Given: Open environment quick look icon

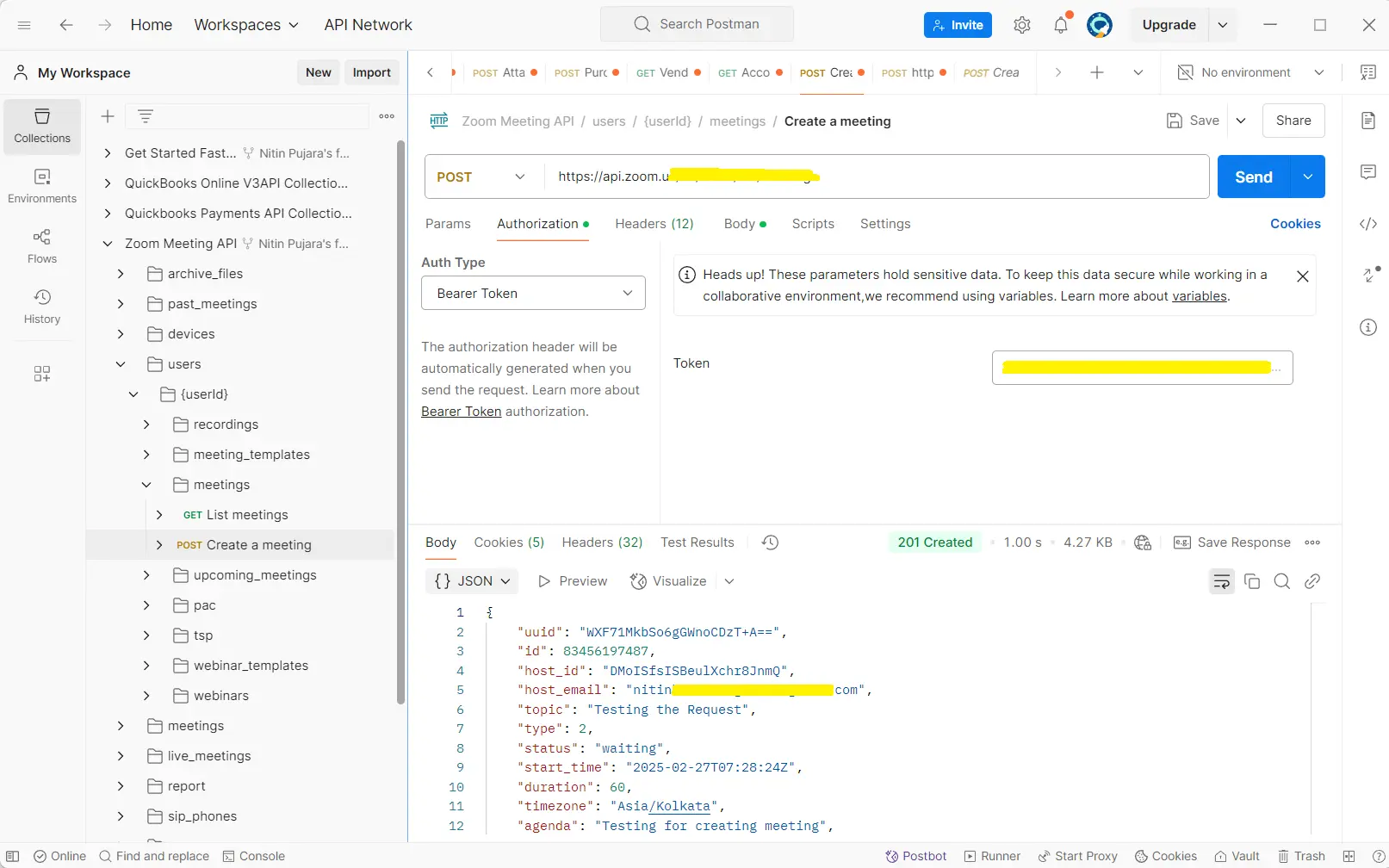Looking at the screenshot, I should click(x=1368, y=73).
